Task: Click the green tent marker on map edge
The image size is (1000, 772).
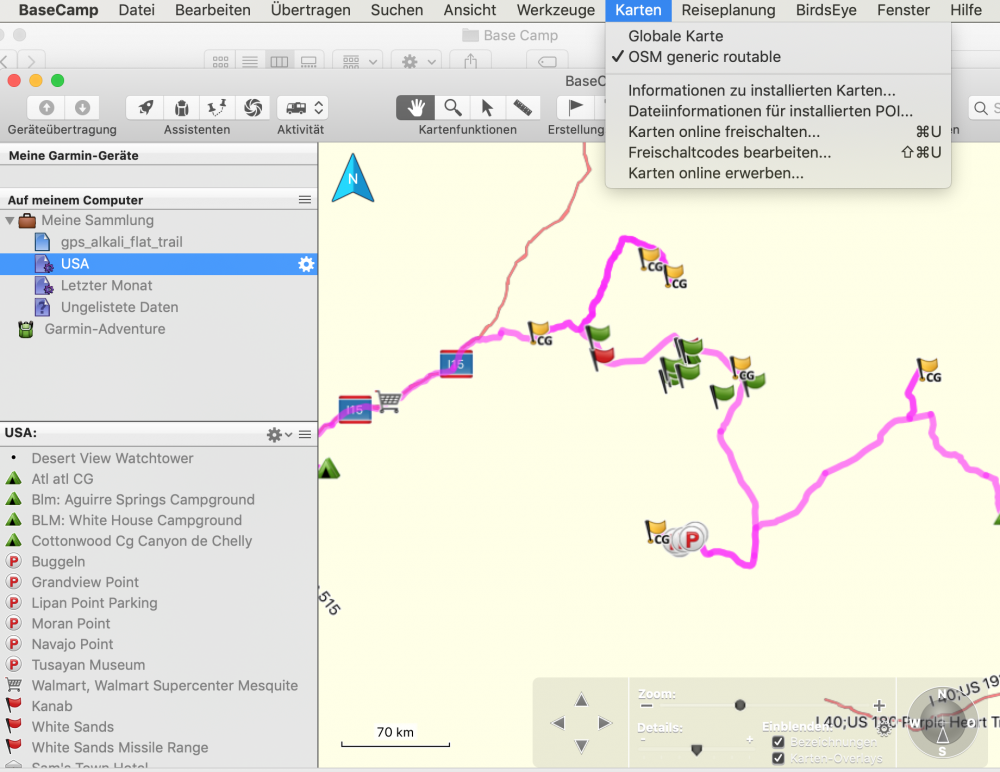Action: pos(328,469)
